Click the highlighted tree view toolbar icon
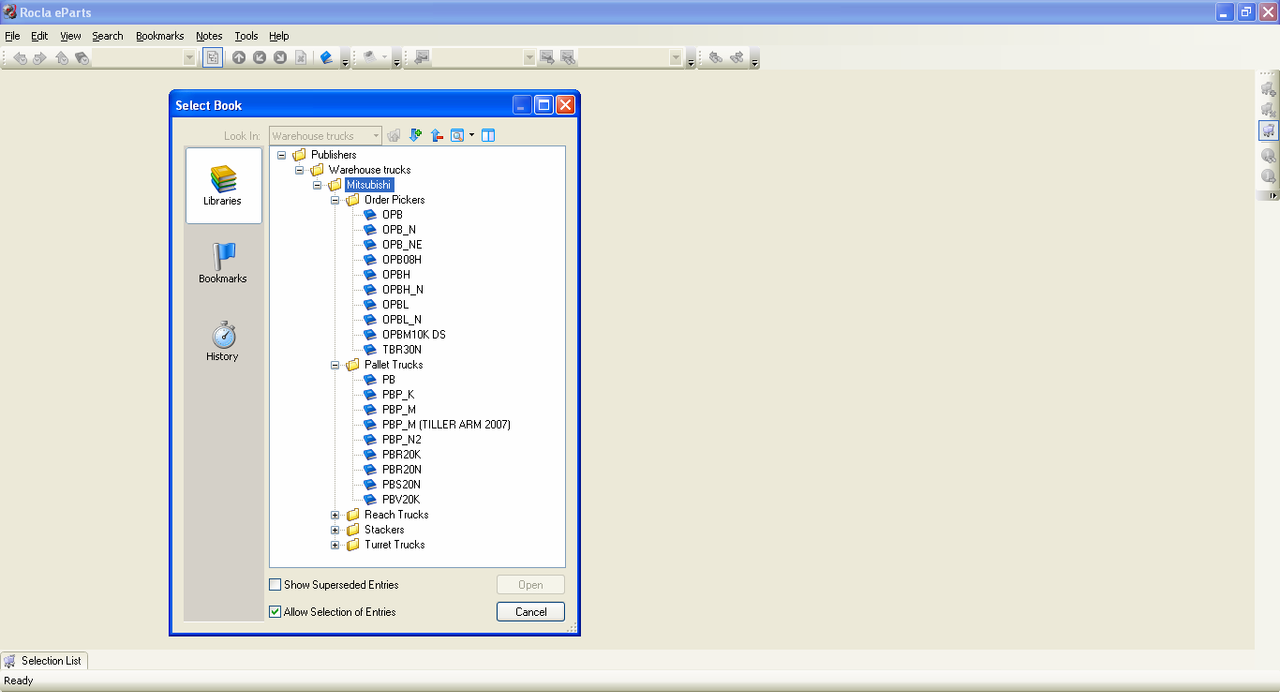This screenshot has height=692, width=1280. pos(212,57)
